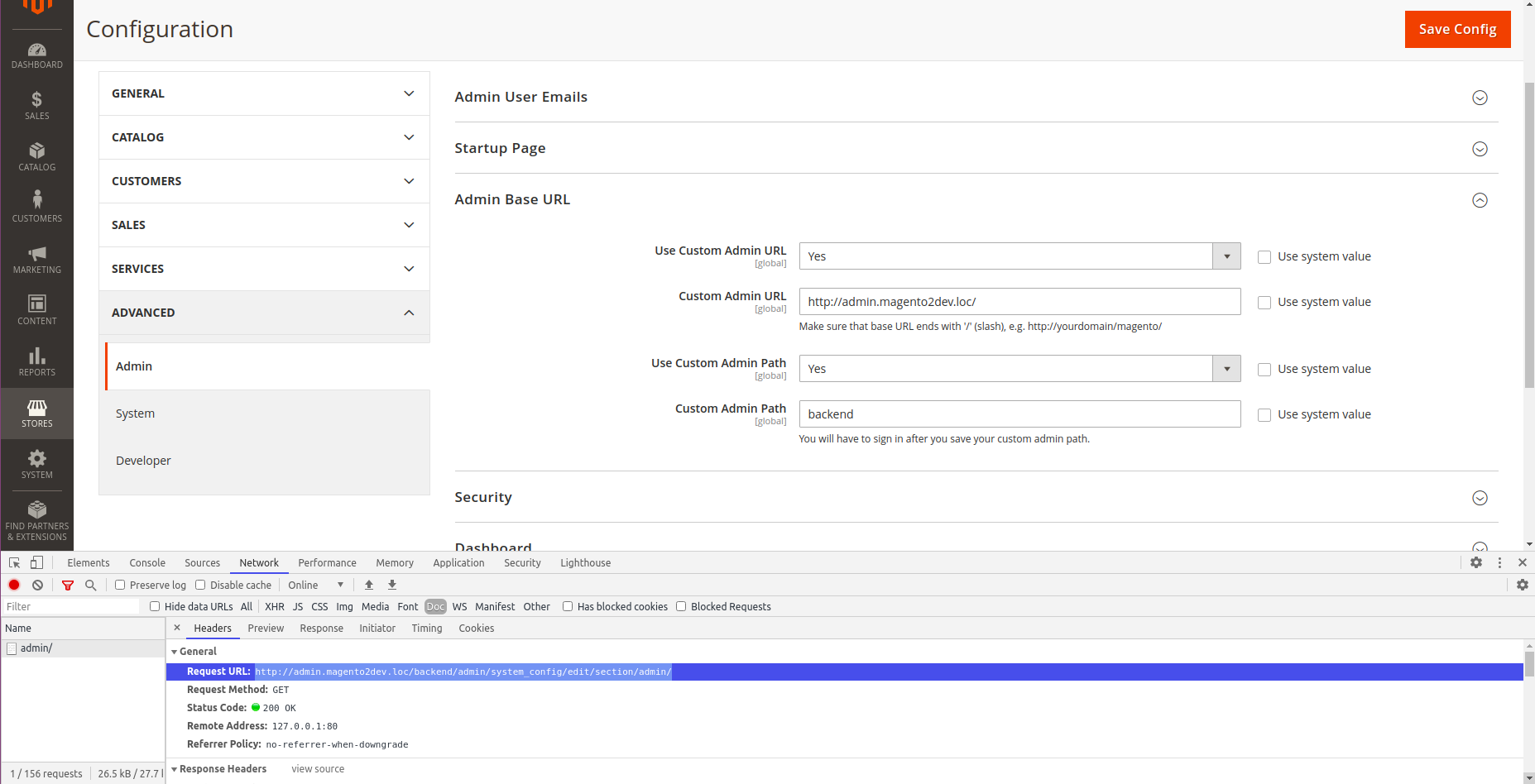
Task: Open the Response tab for the request
Action: tap(321, 628)
